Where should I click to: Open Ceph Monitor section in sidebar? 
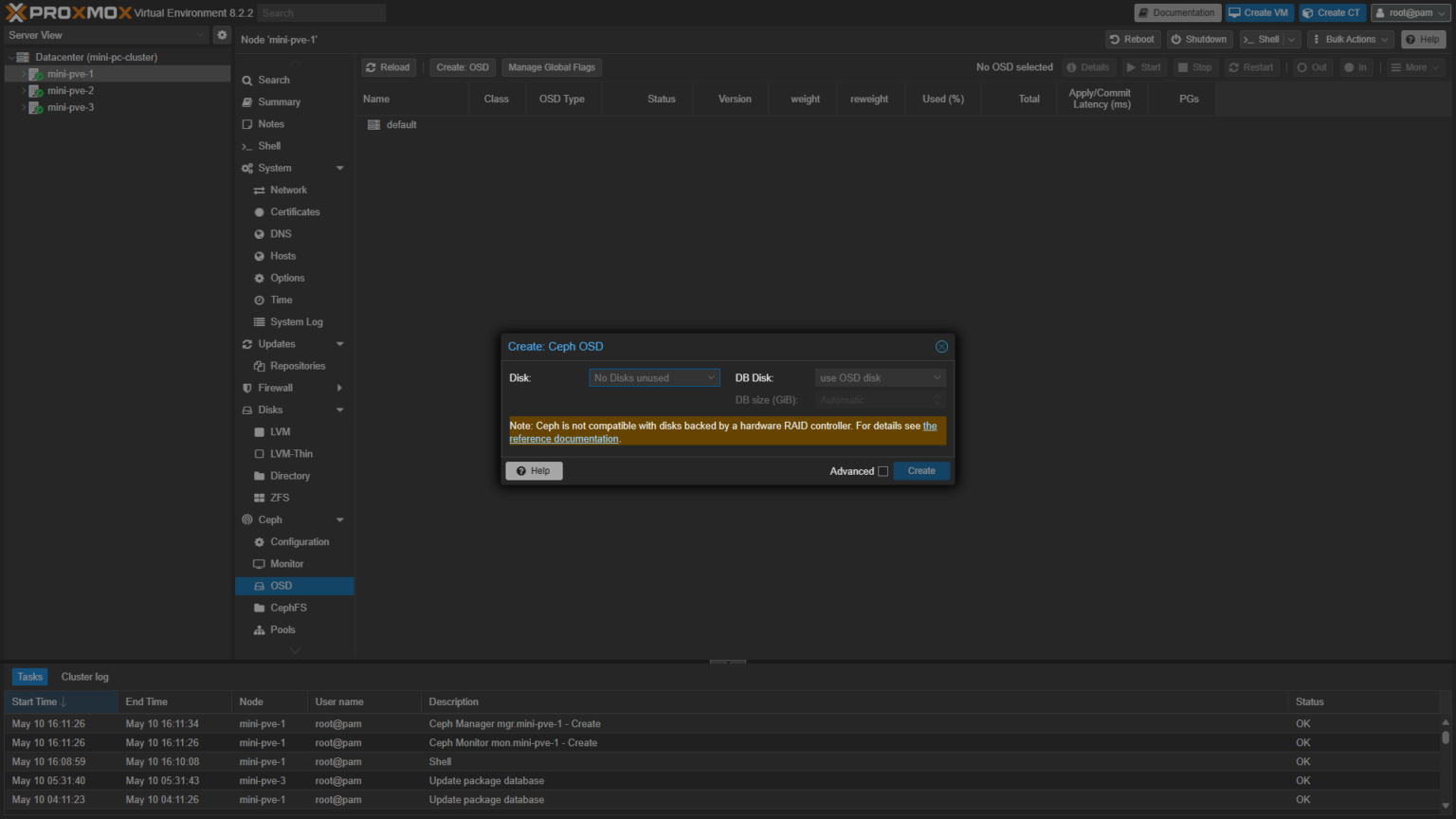[x=286, y=564]
